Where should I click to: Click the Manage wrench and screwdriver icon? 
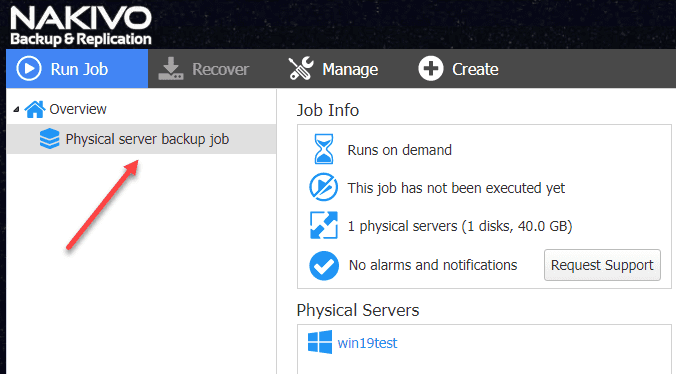pos(301,68)
